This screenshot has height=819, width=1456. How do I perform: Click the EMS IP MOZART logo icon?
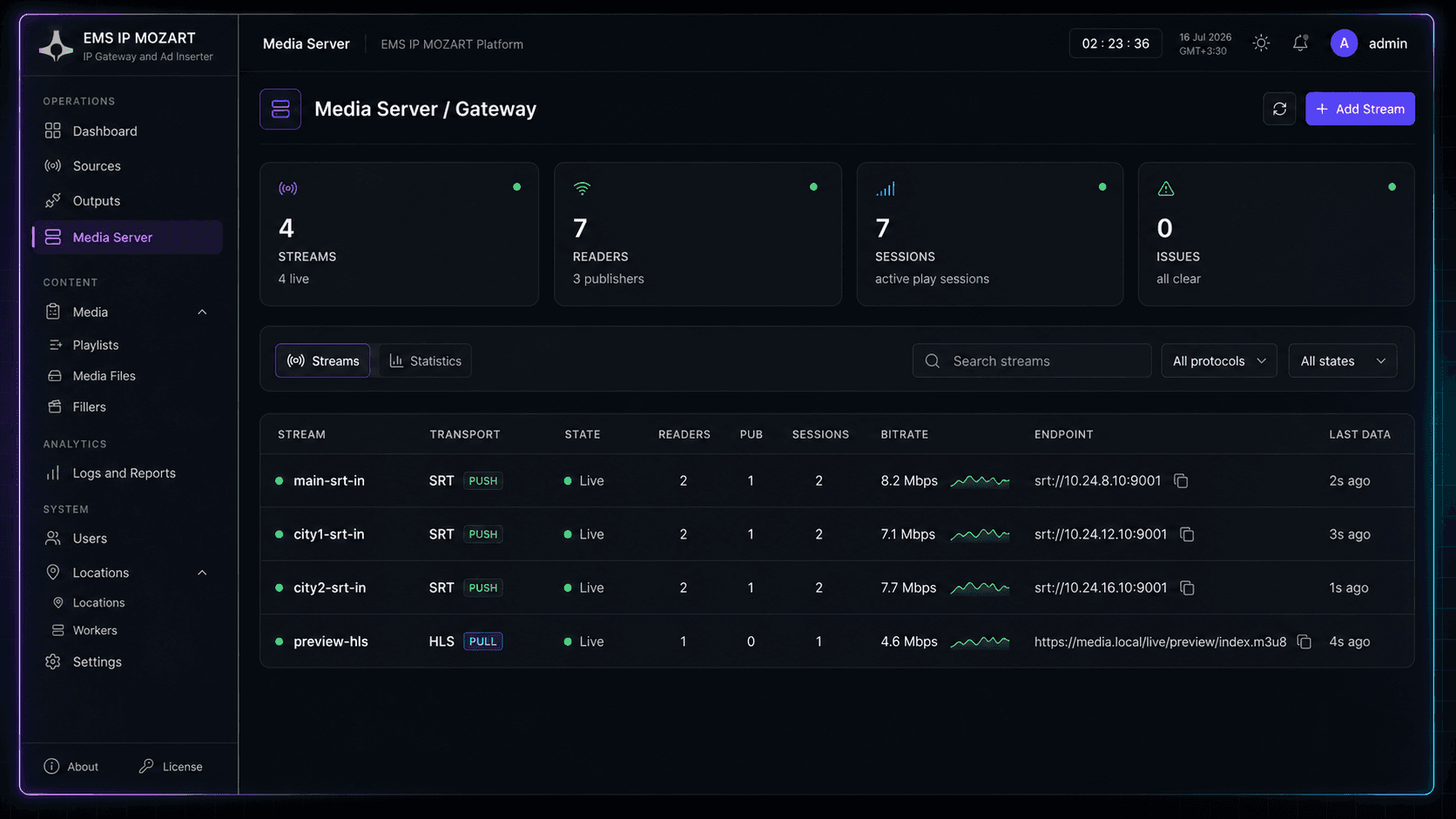tap(56, 46)
